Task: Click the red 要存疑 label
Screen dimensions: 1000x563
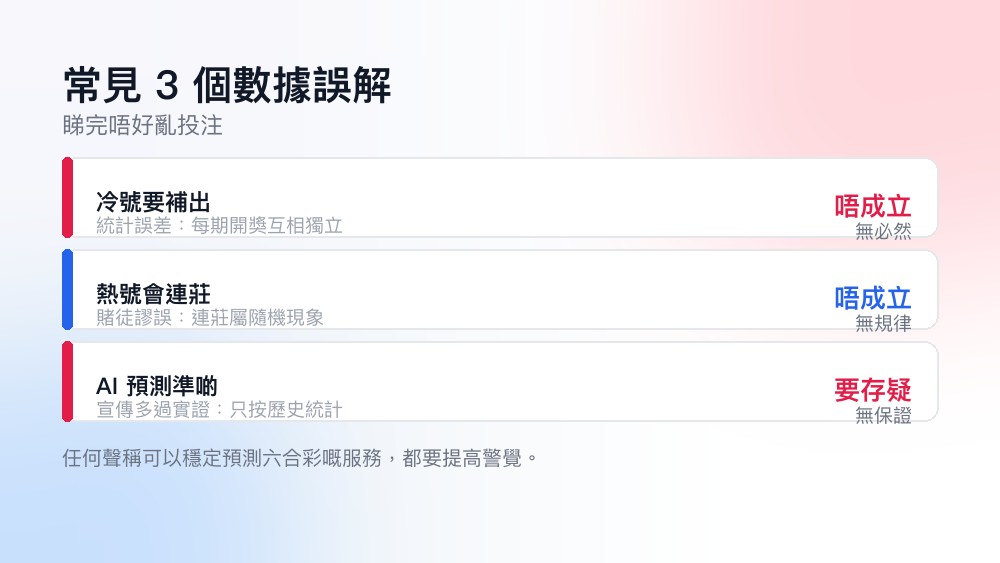Action: click(872, 390)
